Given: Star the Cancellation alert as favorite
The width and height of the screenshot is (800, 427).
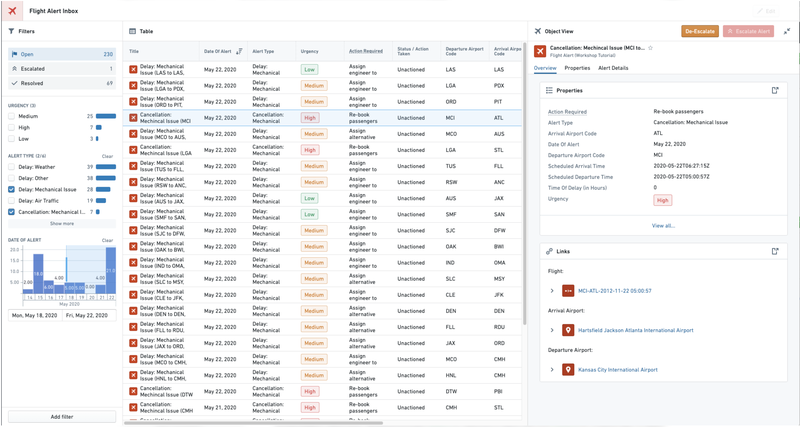Looking at the screenshot, I should (x=651, y=47).
